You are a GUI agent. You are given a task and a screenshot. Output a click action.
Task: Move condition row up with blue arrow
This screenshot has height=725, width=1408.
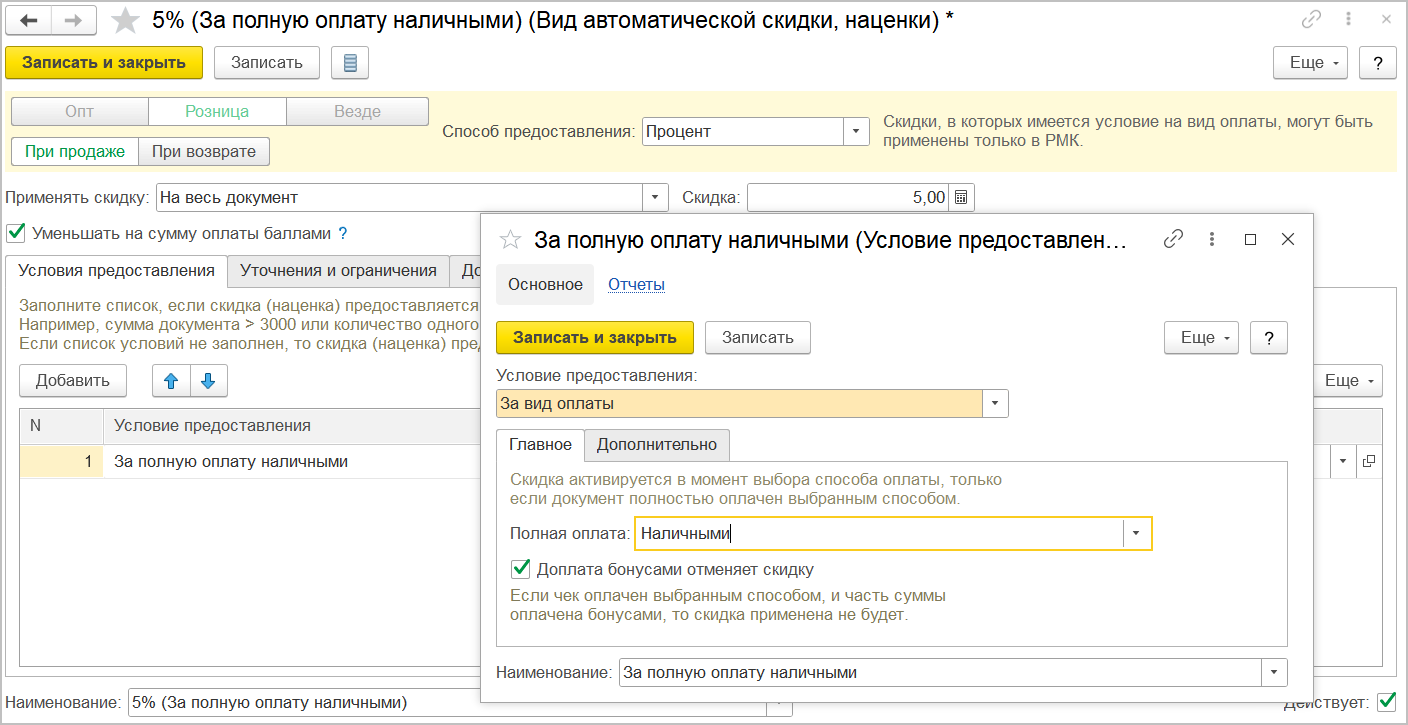[x=170, y=381]
